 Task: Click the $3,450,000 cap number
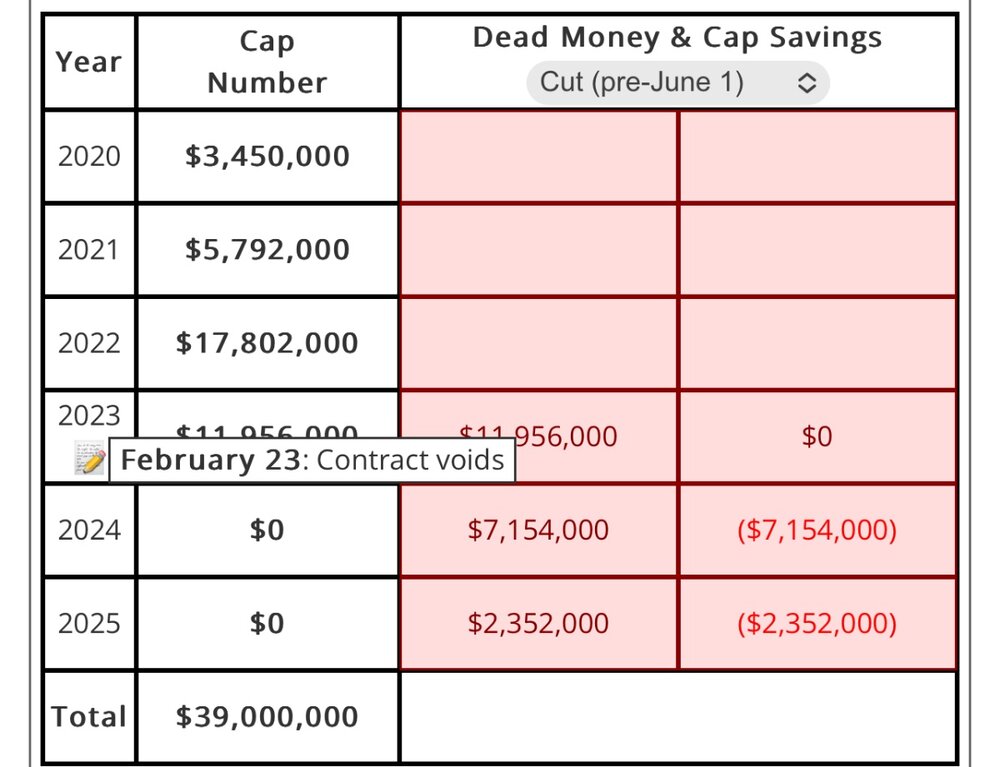[267, 156]
